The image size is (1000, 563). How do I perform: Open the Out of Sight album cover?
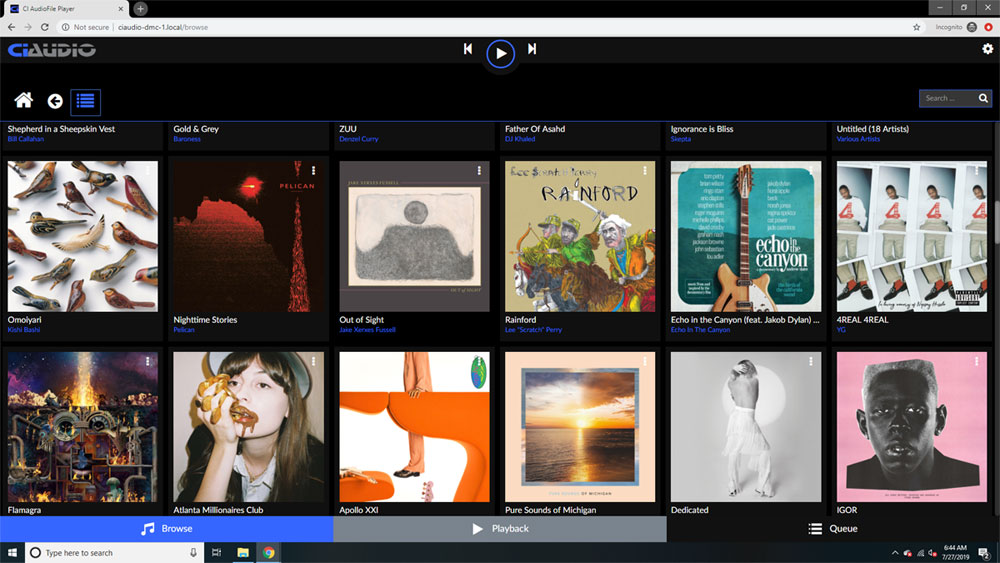point(415,236)
